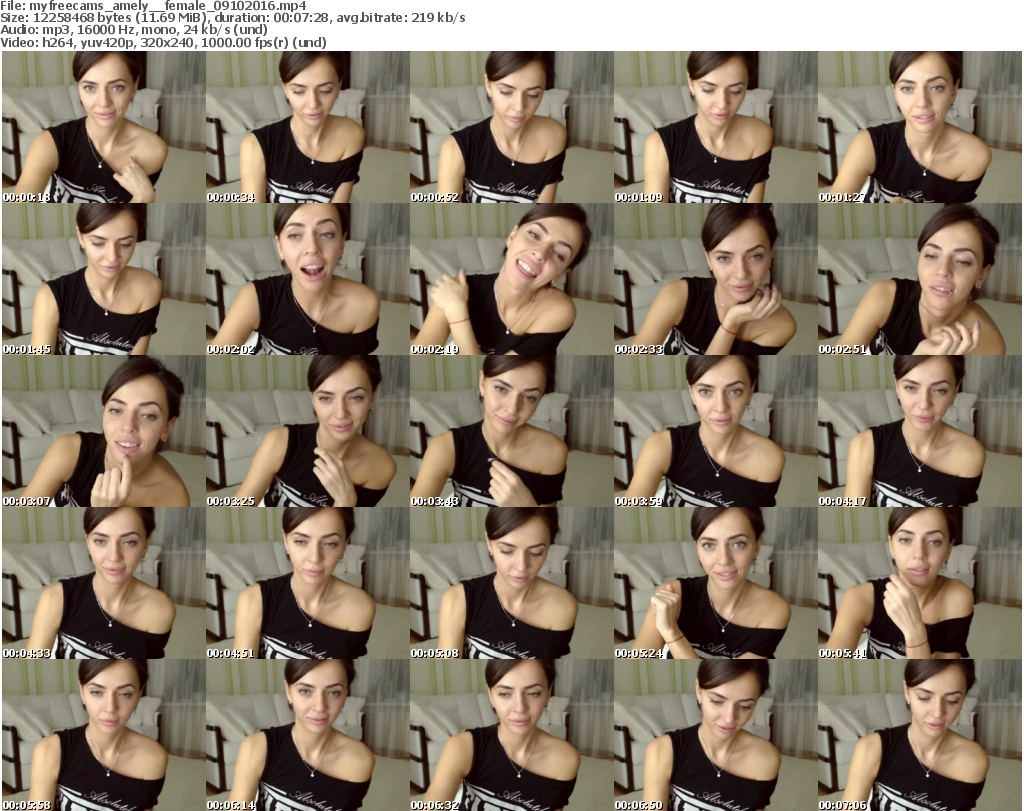This screenshot has width=1024, height=811.
Task: Select the last thumbnail at 00:07:06
Action: [919, 735]
